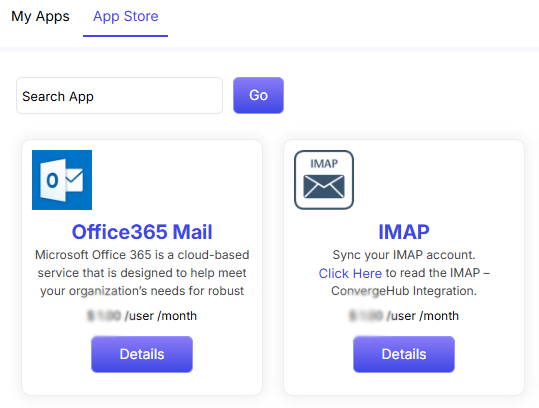
Task: Open the IMAP title link
Action: pyautogui.click(x=404, y=232)
